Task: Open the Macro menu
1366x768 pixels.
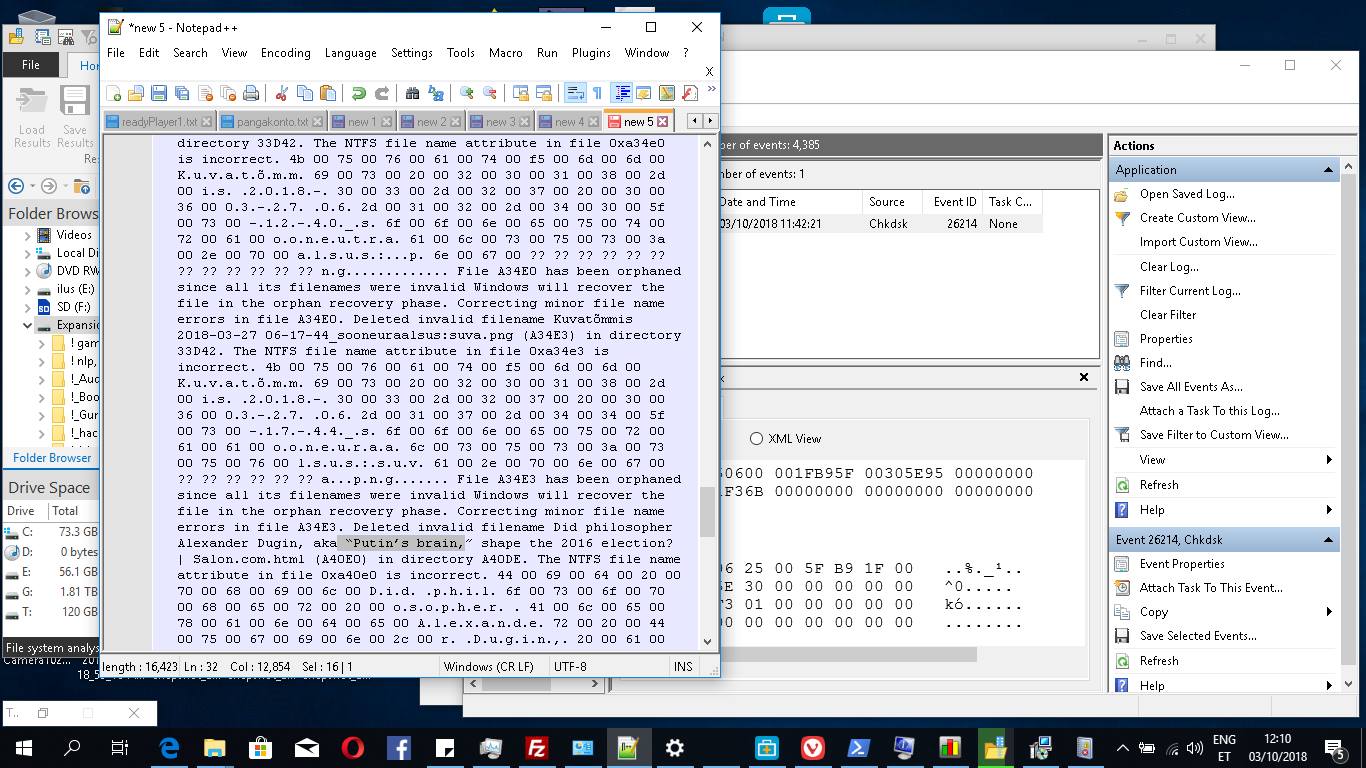Action: [506, 53]
